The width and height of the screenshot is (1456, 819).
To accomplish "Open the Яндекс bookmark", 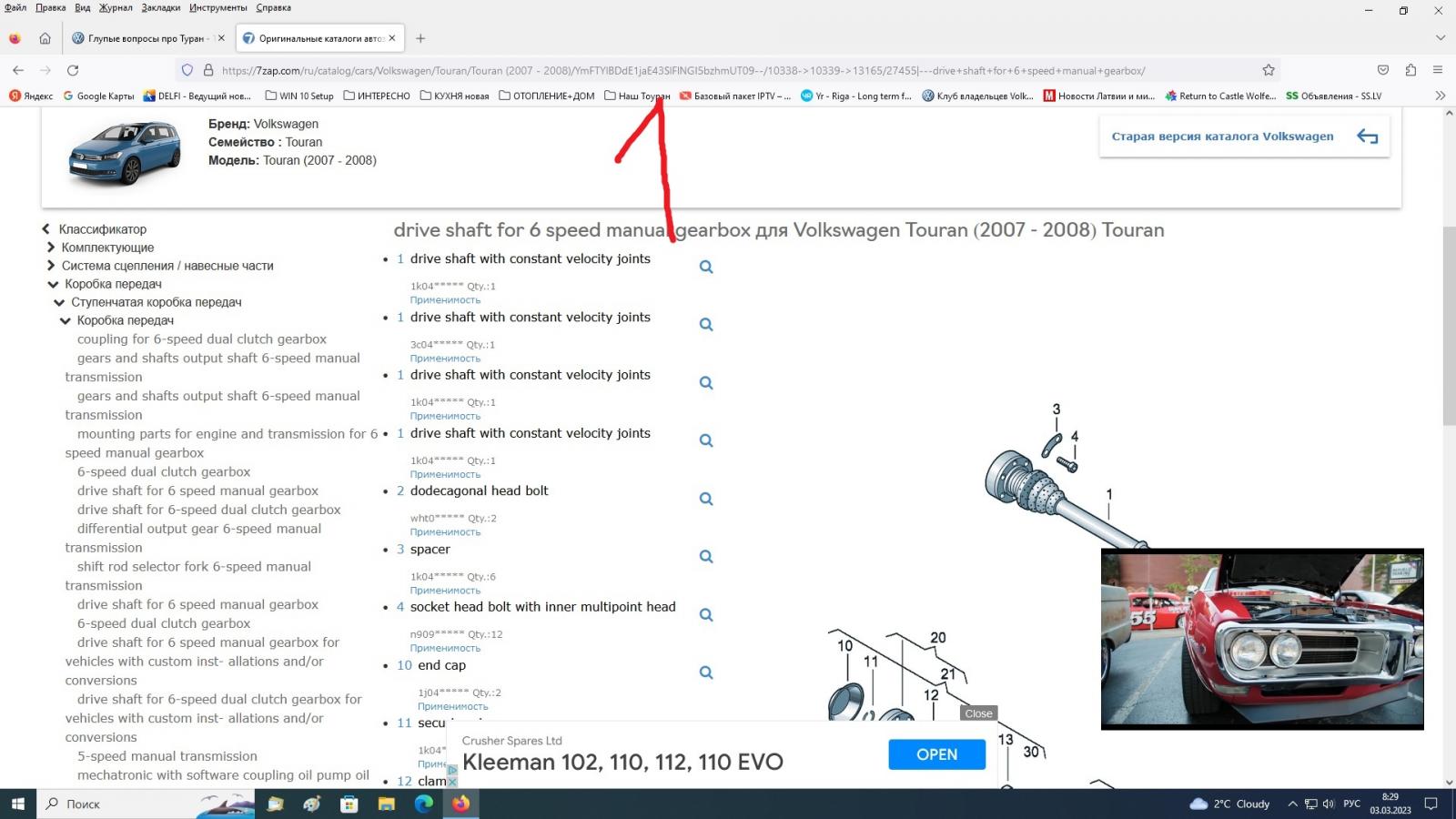I will tap(31, 96).
